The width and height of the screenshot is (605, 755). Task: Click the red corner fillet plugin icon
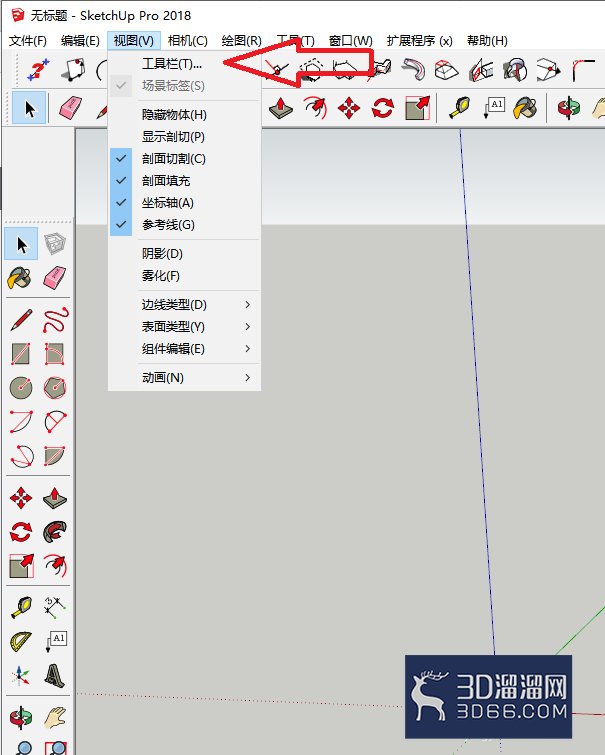tap(583, 70)
